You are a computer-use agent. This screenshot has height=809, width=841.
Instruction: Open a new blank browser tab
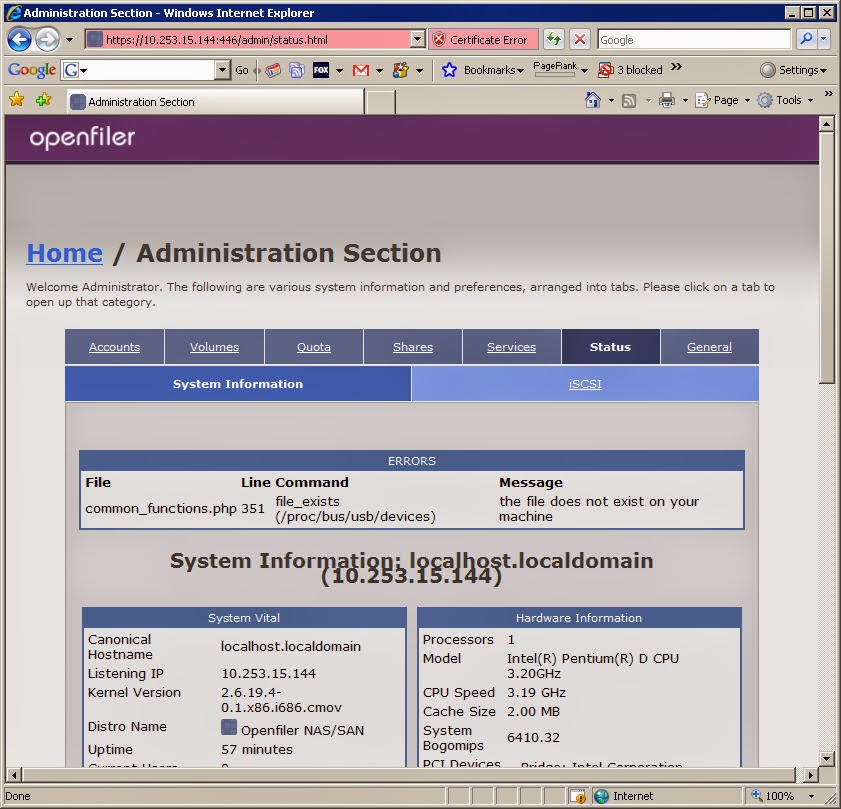tap(380, 102)
